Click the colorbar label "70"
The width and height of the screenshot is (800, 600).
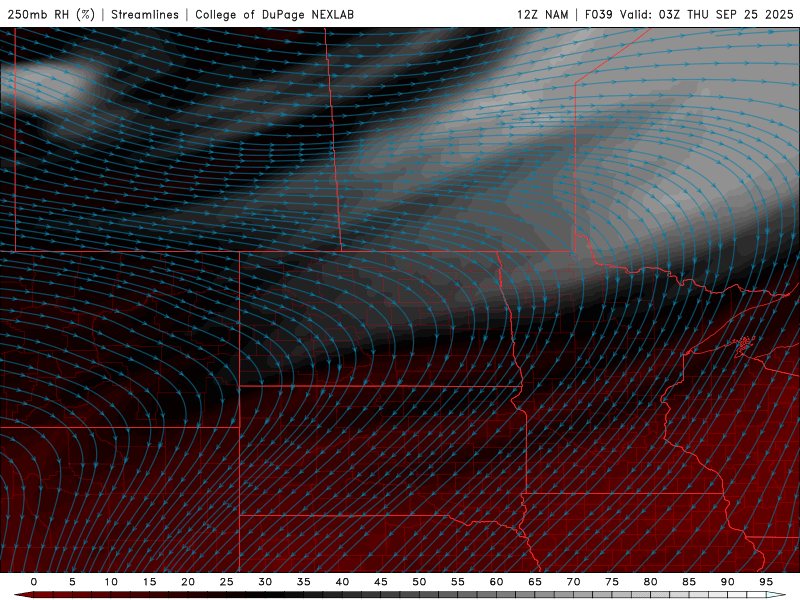coord(573,582)
